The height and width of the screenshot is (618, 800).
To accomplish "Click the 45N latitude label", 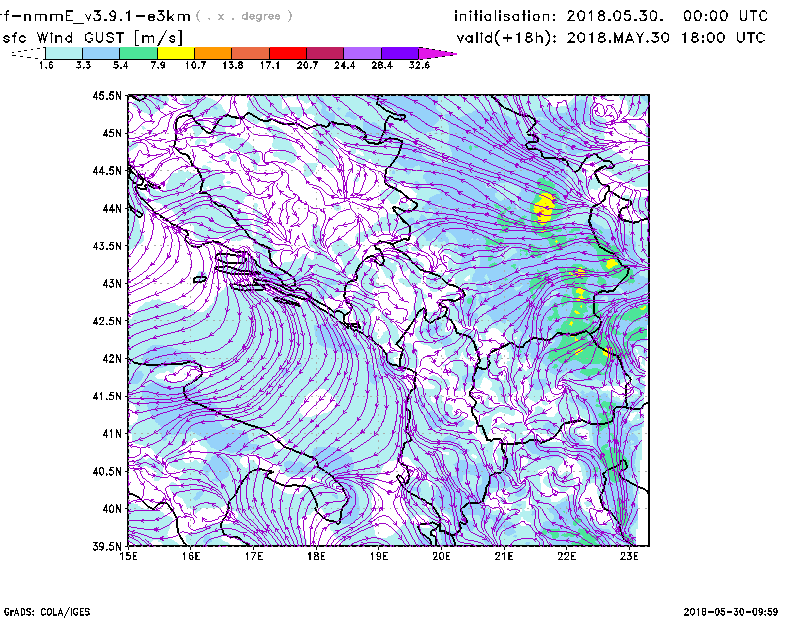I will 112,133.
